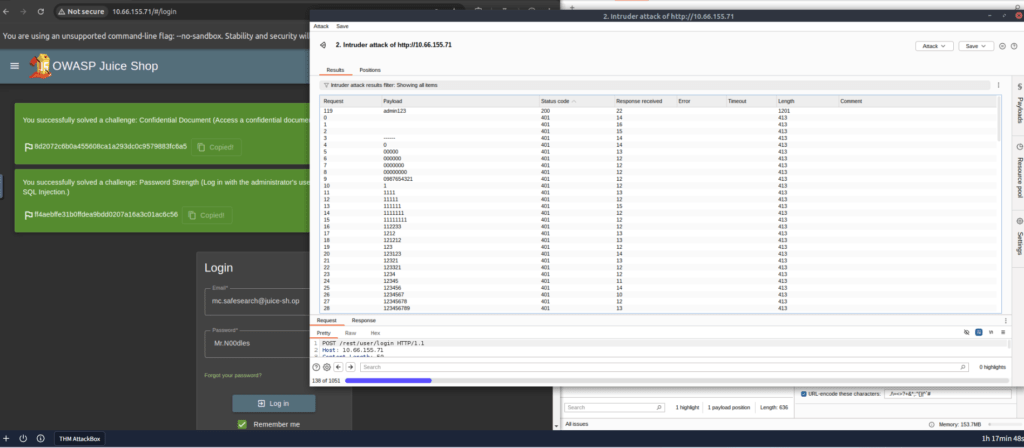Image resolution: width=1024 pixels, height=448 pixels.
Task: Switch to the Request tab
Action: [327, 321]
